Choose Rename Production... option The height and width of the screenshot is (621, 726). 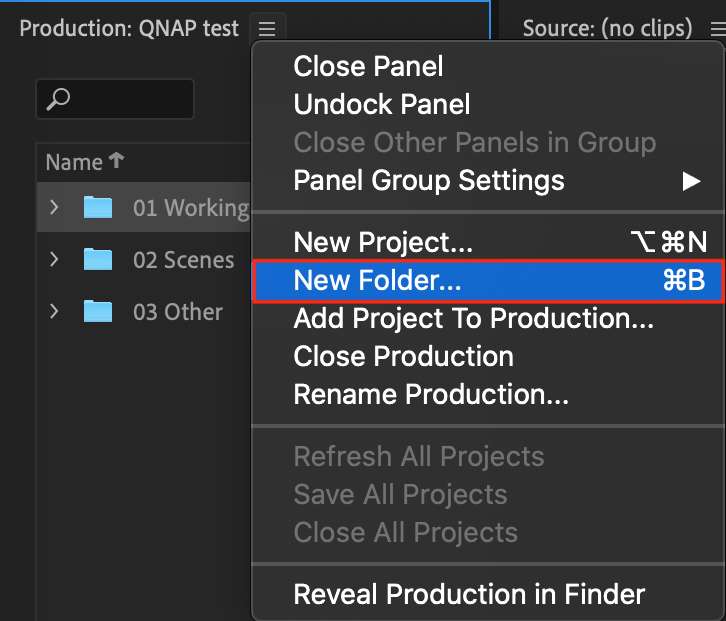(488, 394)
